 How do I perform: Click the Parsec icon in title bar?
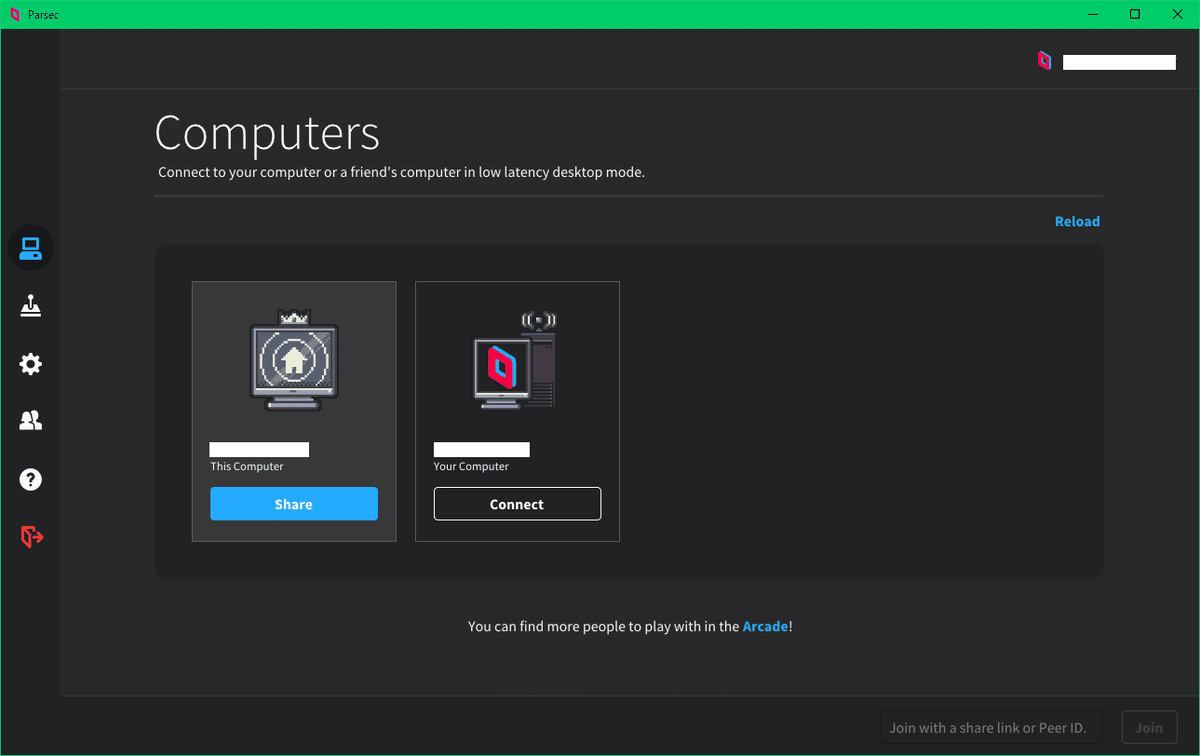coord(14,14)
